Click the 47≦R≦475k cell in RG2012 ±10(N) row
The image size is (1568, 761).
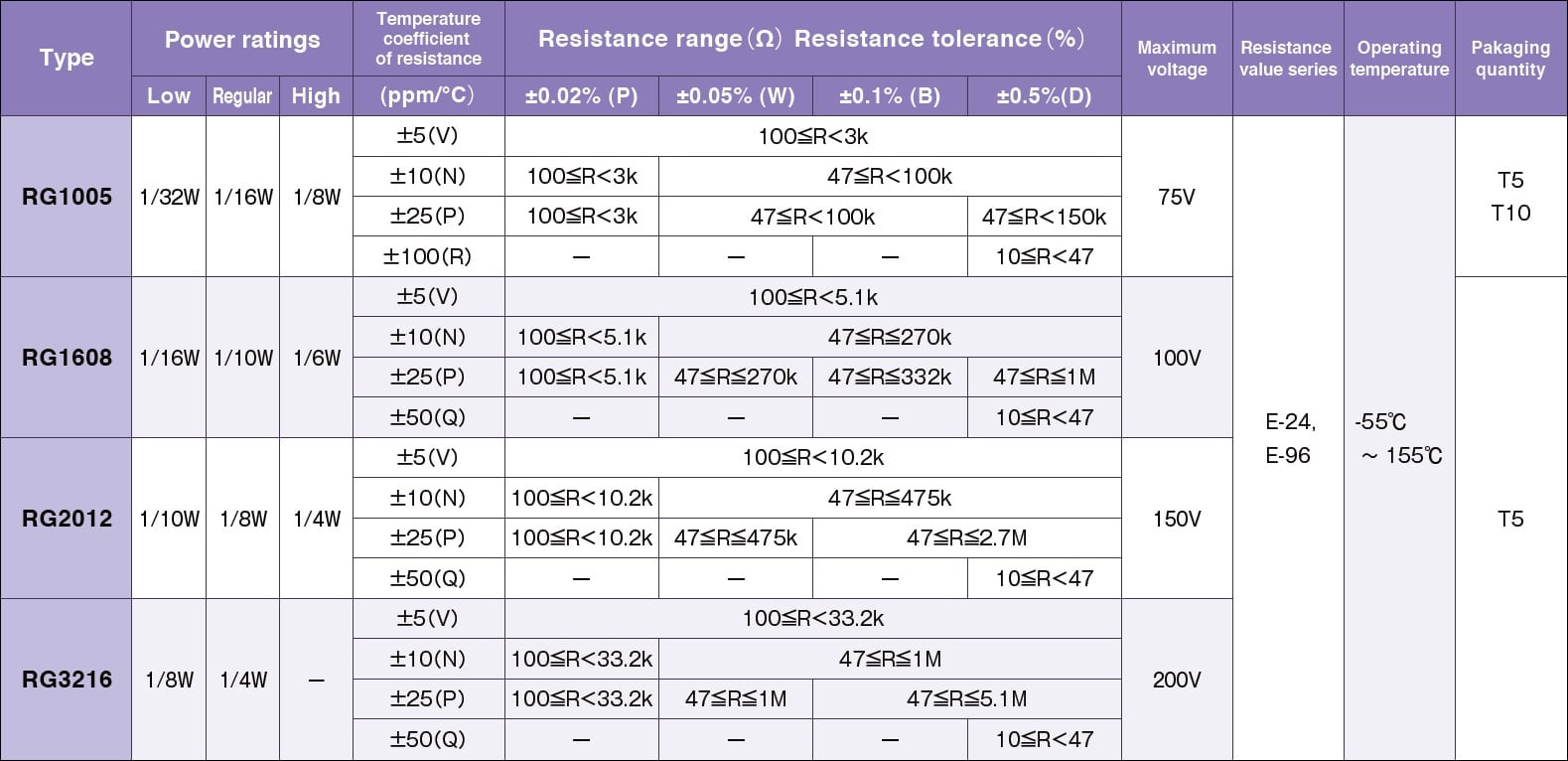click(890, 498)
